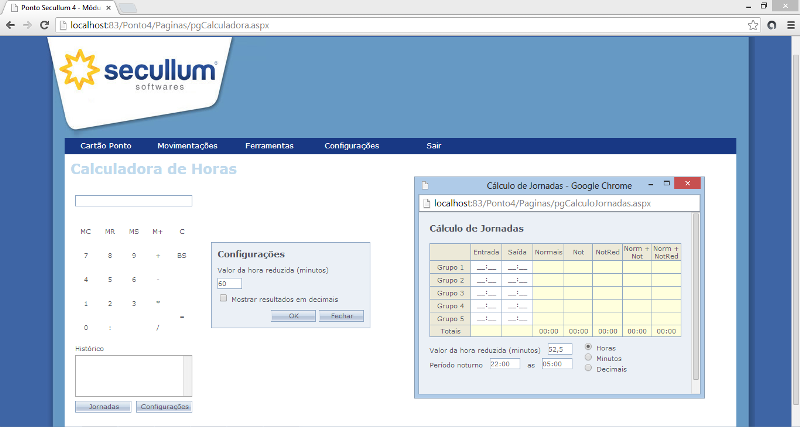Click the browser back arrow
The image size is (800, 427).
pos(10,24)
